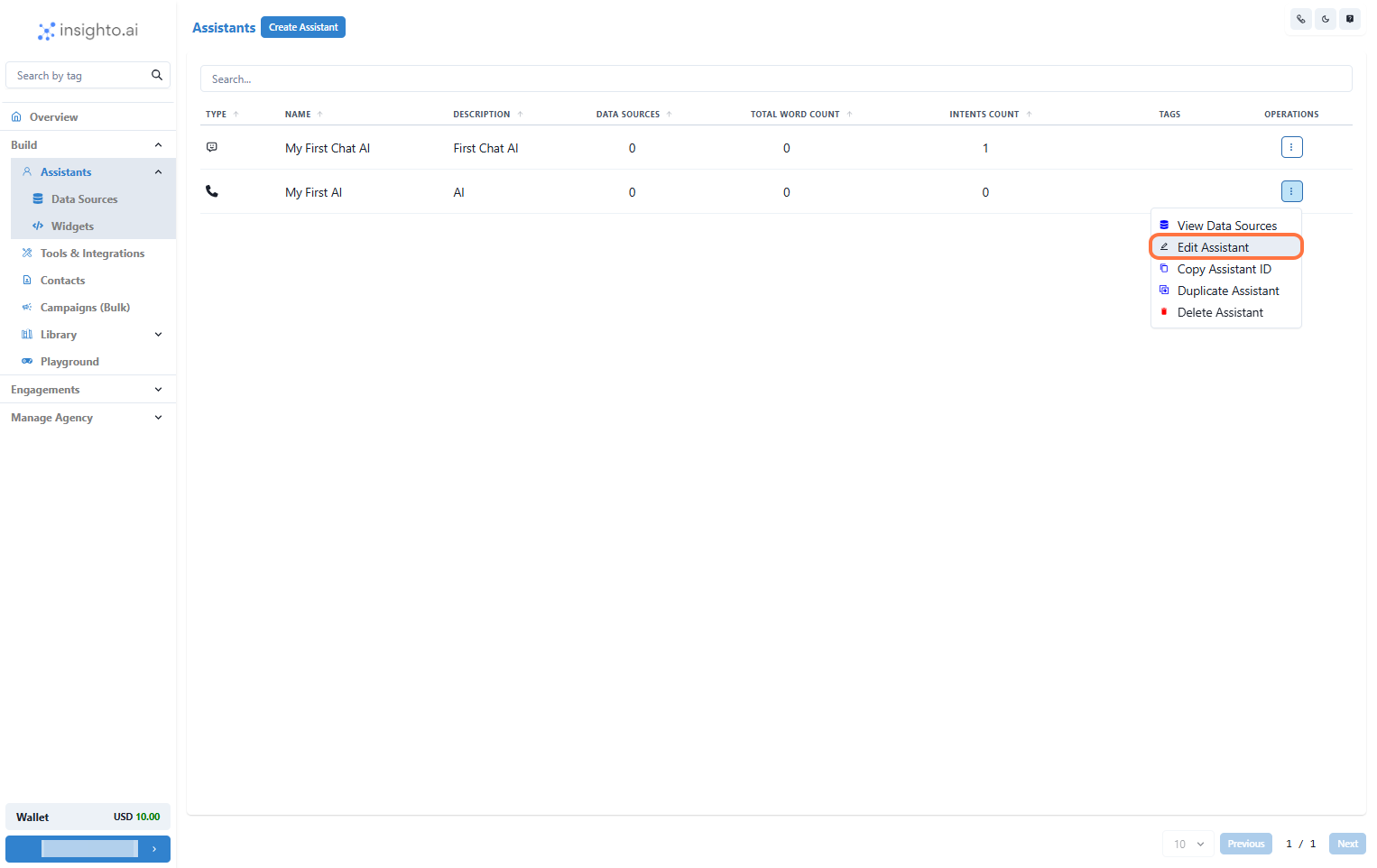The width and height of the screenshot is (1377, 868).
Task: Click the Previous page button
Action: point(1245,844)
